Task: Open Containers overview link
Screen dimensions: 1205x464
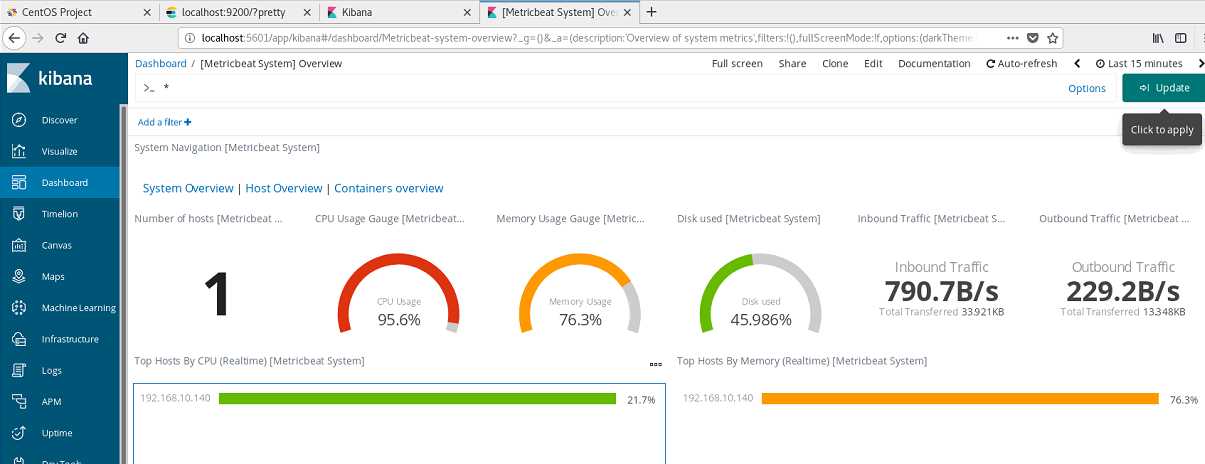Action: (388, 188)
